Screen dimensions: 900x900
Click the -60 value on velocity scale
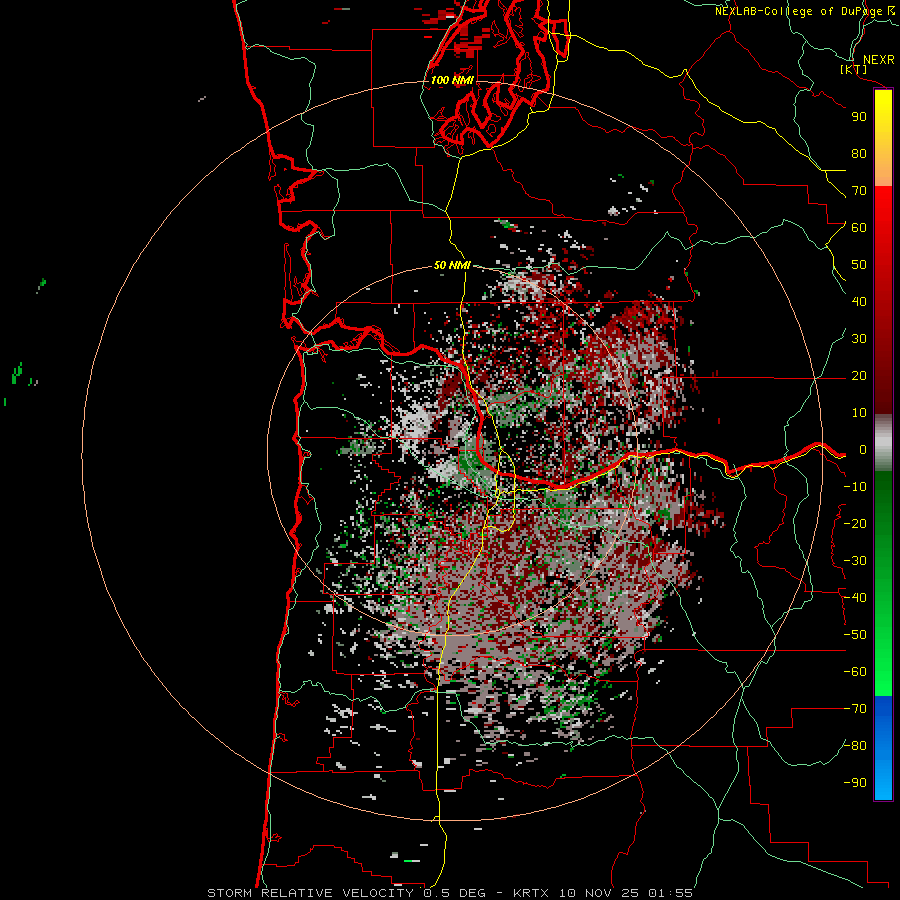(x=855, y=672)
